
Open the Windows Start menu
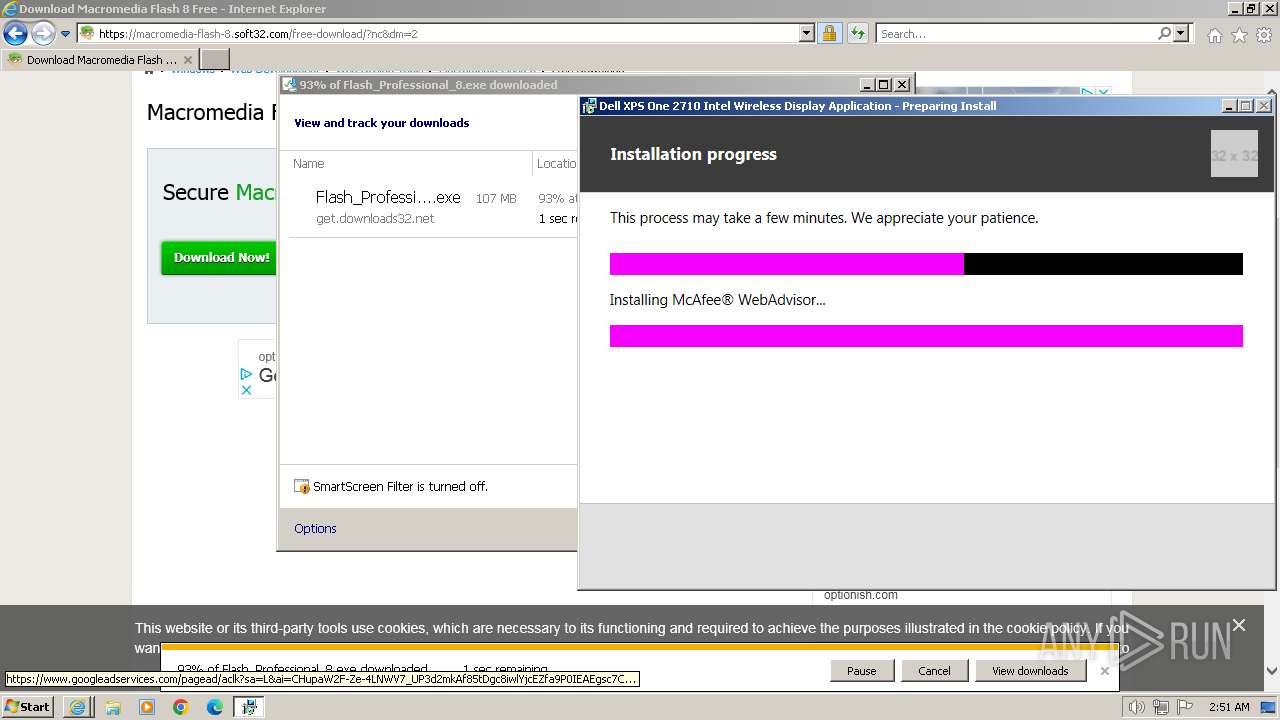(x=28, y=706)
